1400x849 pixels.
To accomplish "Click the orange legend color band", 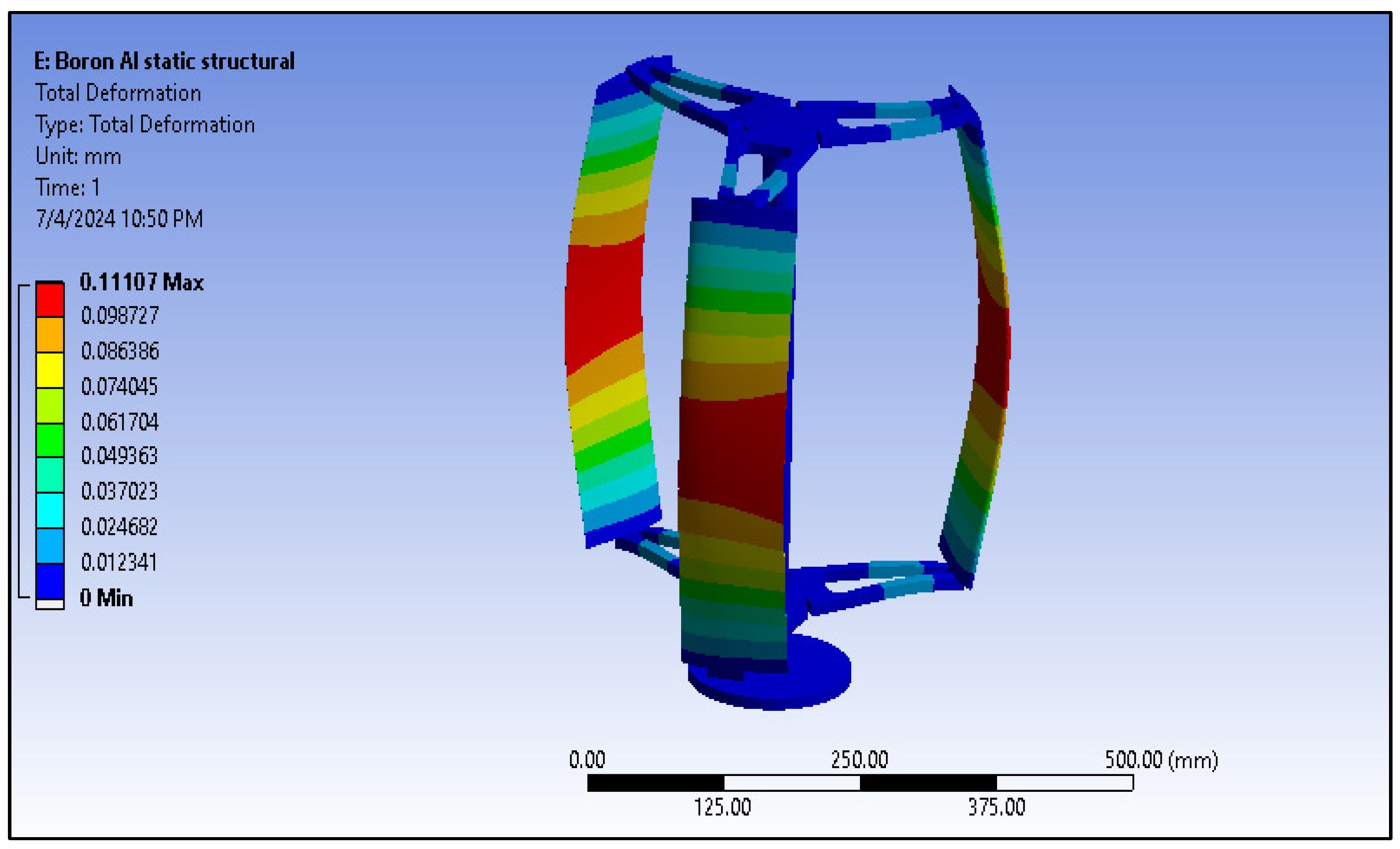I will coord(50,335).
